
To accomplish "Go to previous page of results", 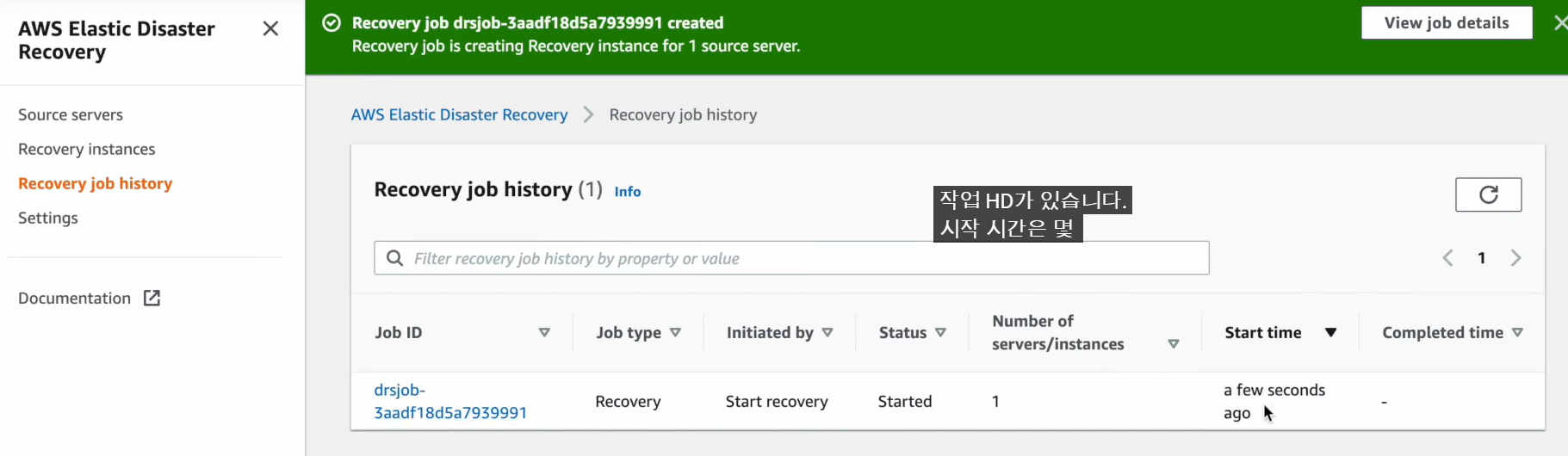I will [1447, 258].
